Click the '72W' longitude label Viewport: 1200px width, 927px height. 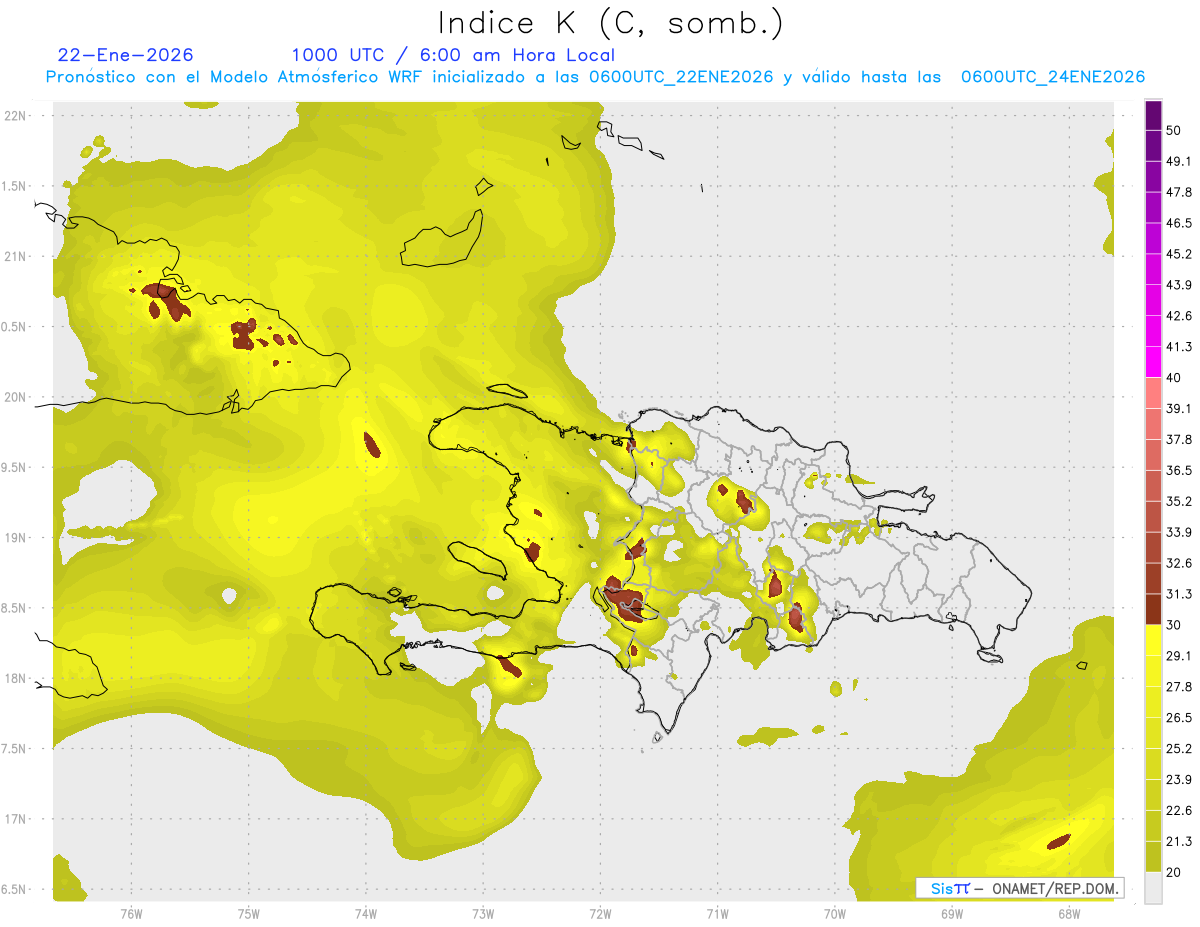[600, 914]
